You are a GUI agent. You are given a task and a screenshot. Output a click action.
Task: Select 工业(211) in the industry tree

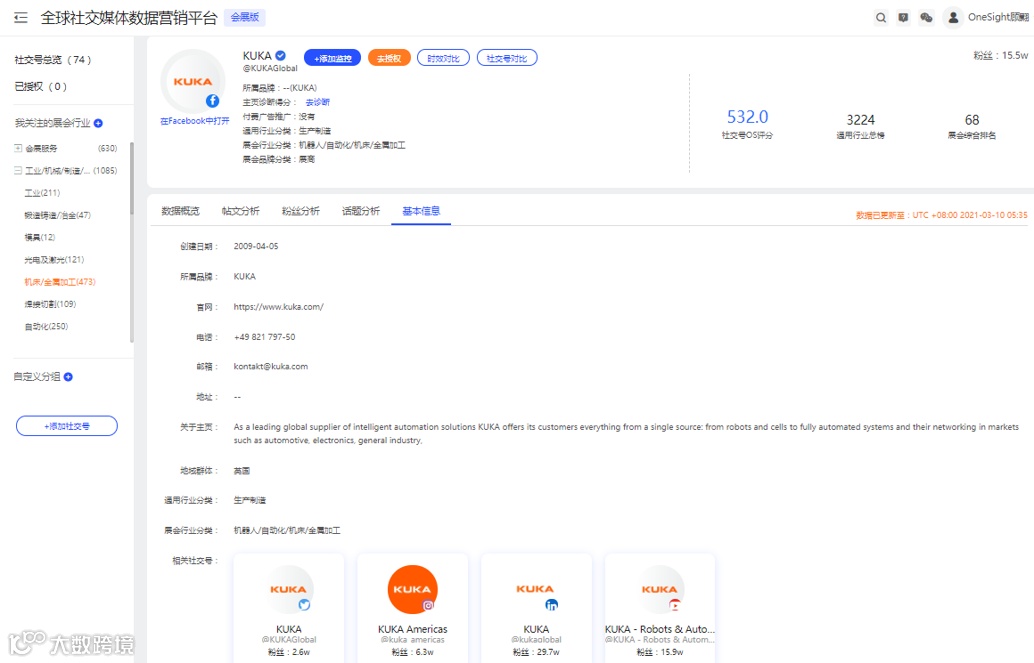point(42,193)
